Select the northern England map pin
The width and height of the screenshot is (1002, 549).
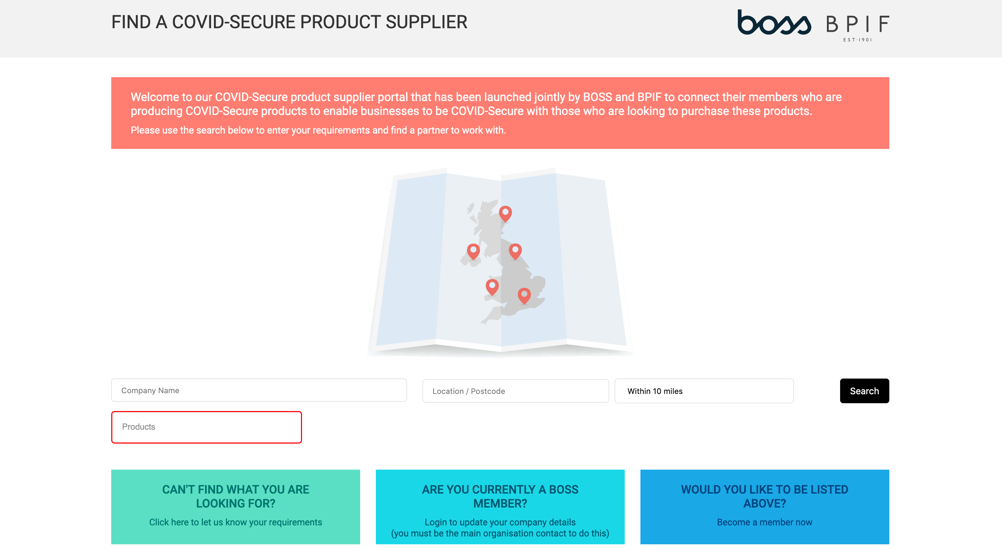(x=515, y=251)
